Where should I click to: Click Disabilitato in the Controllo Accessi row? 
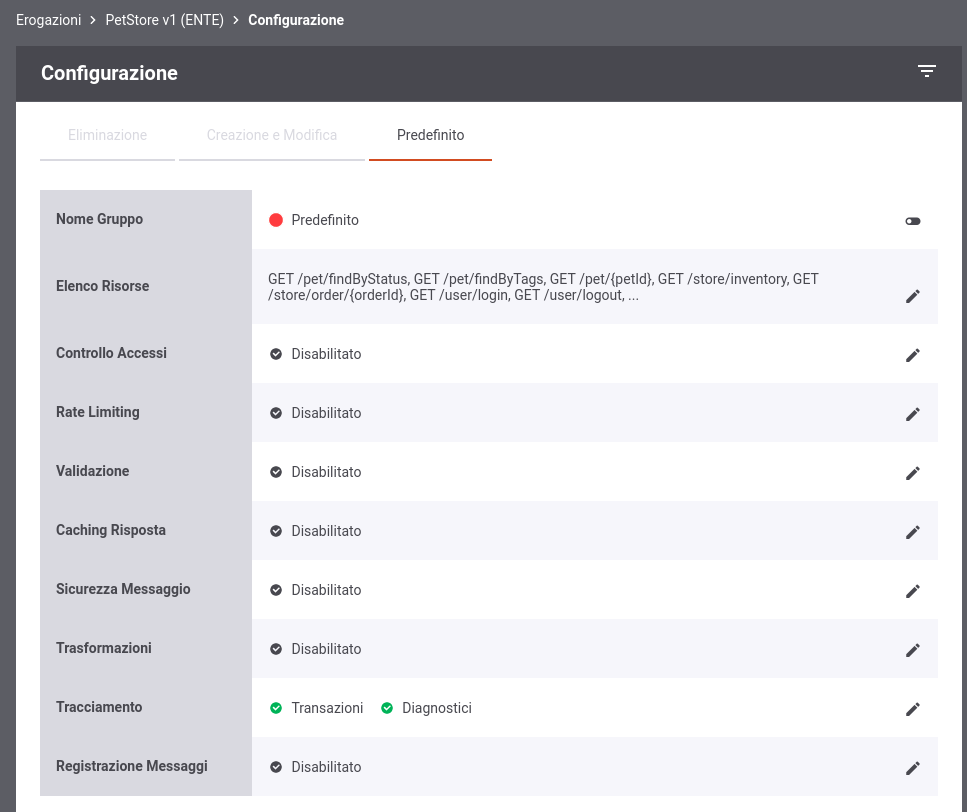pos(326,354)
